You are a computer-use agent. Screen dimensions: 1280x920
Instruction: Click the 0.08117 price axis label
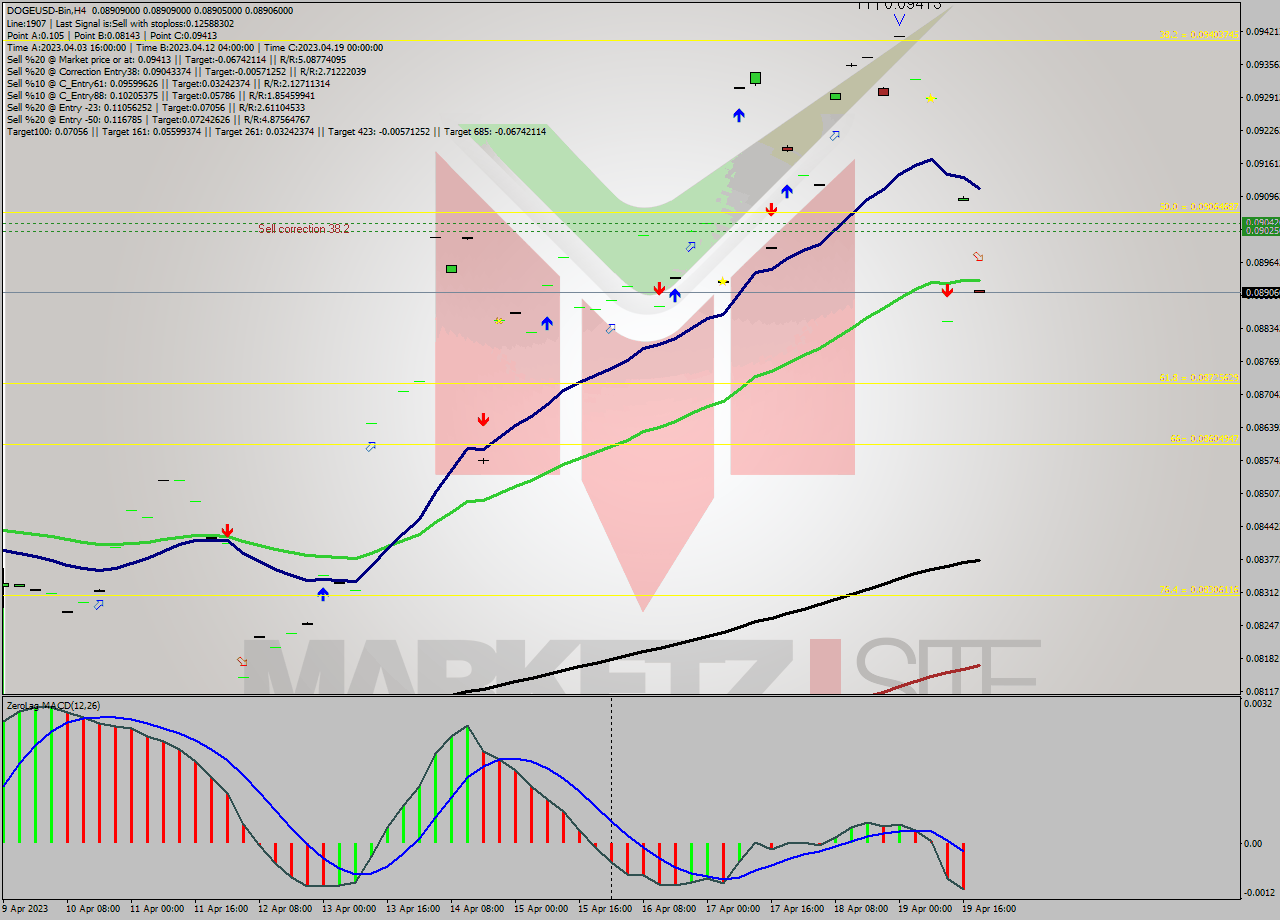1263,691
